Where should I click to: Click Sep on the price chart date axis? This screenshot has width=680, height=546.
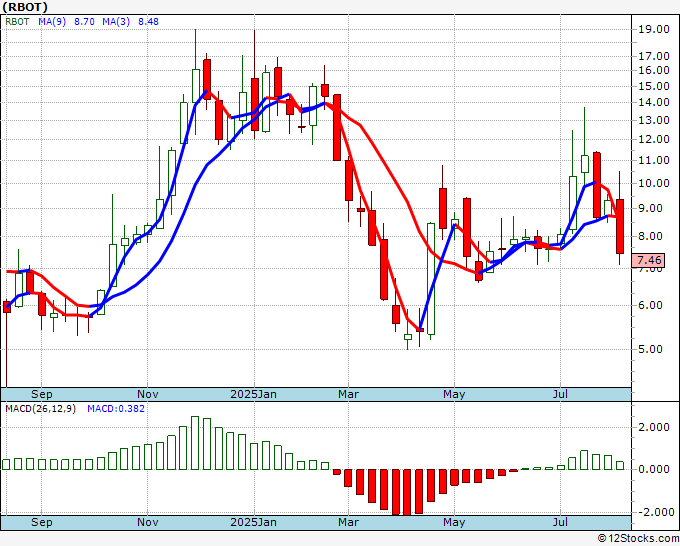point(42,394)
